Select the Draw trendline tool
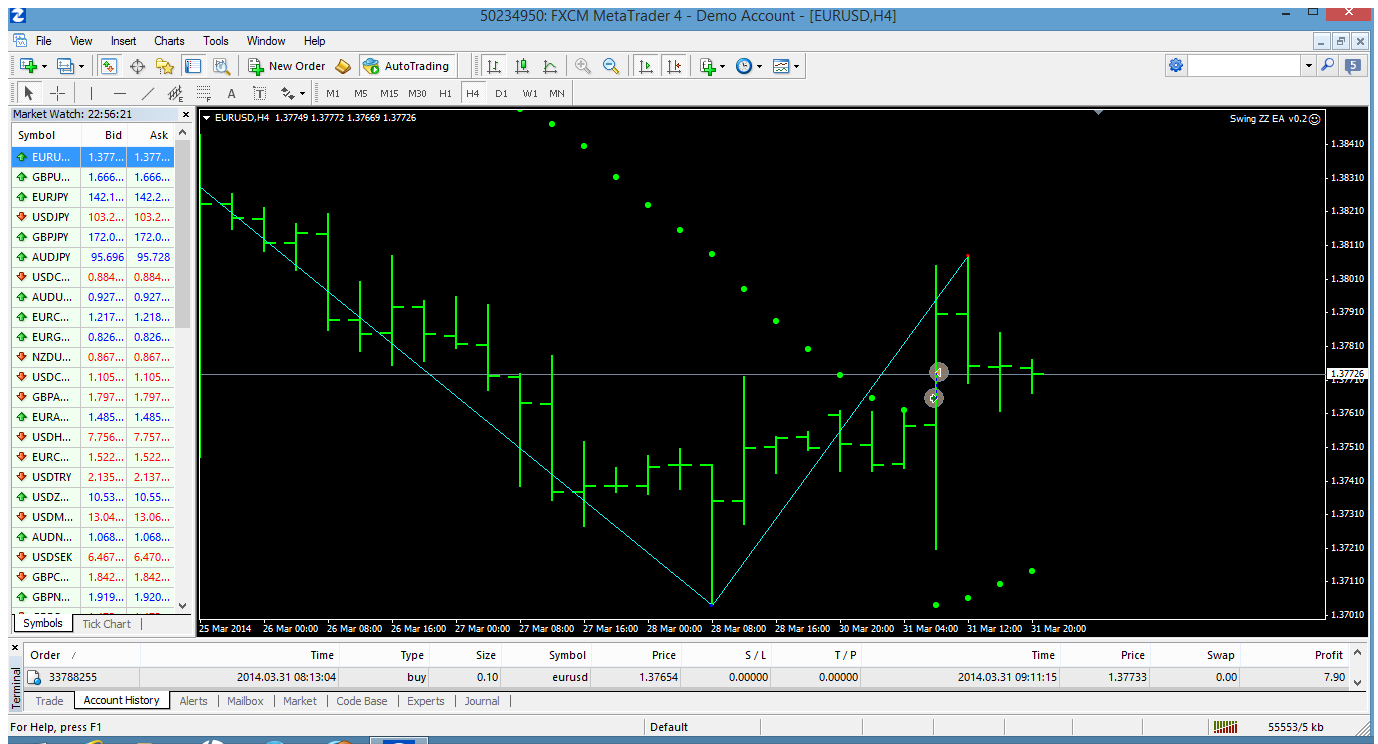The width and height of the screenshot is (1378, 744). click(x=148, y=93)
